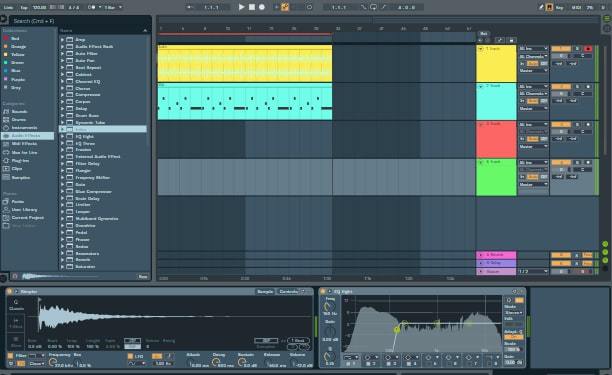Click the Link button in control bar
Screen dimensions: 612x375
click(x=8, y=7)
